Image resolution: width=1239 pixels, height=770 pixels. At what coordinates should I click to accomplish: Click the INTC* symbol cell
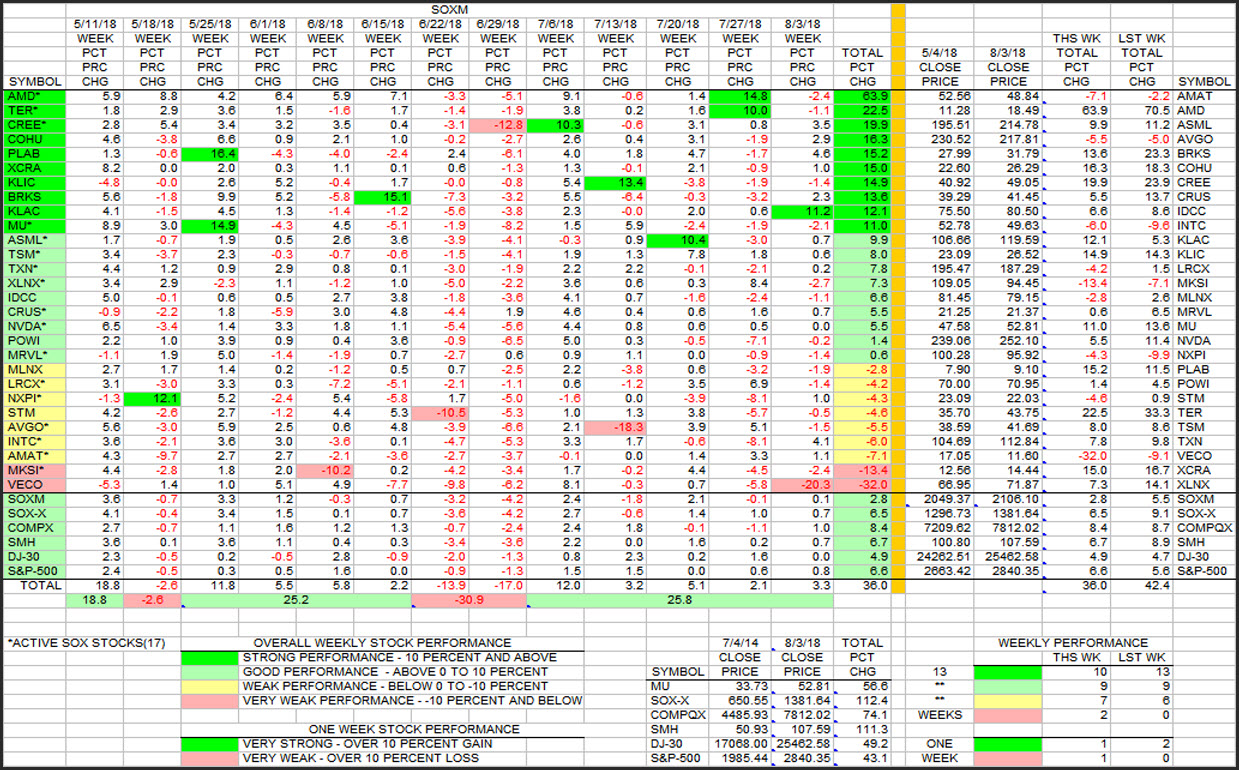tap(34, 441)
